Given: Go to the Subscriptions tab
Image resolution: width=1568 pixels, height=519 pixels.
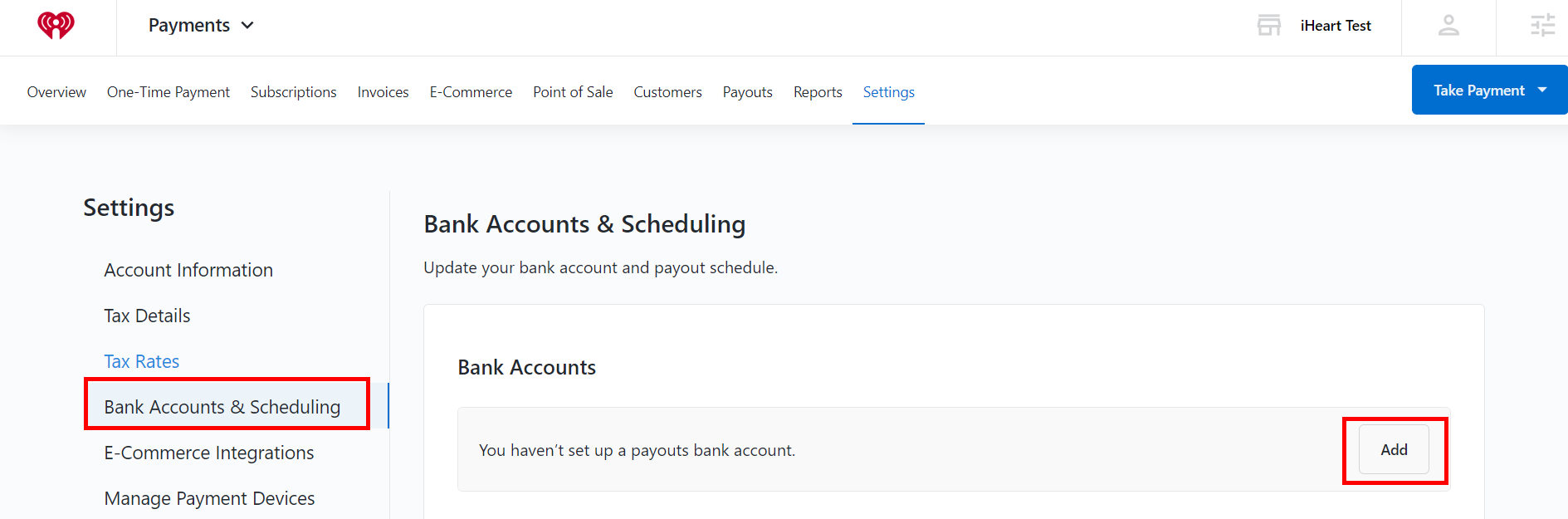Looking at the screenshot, I should point(294,92).
